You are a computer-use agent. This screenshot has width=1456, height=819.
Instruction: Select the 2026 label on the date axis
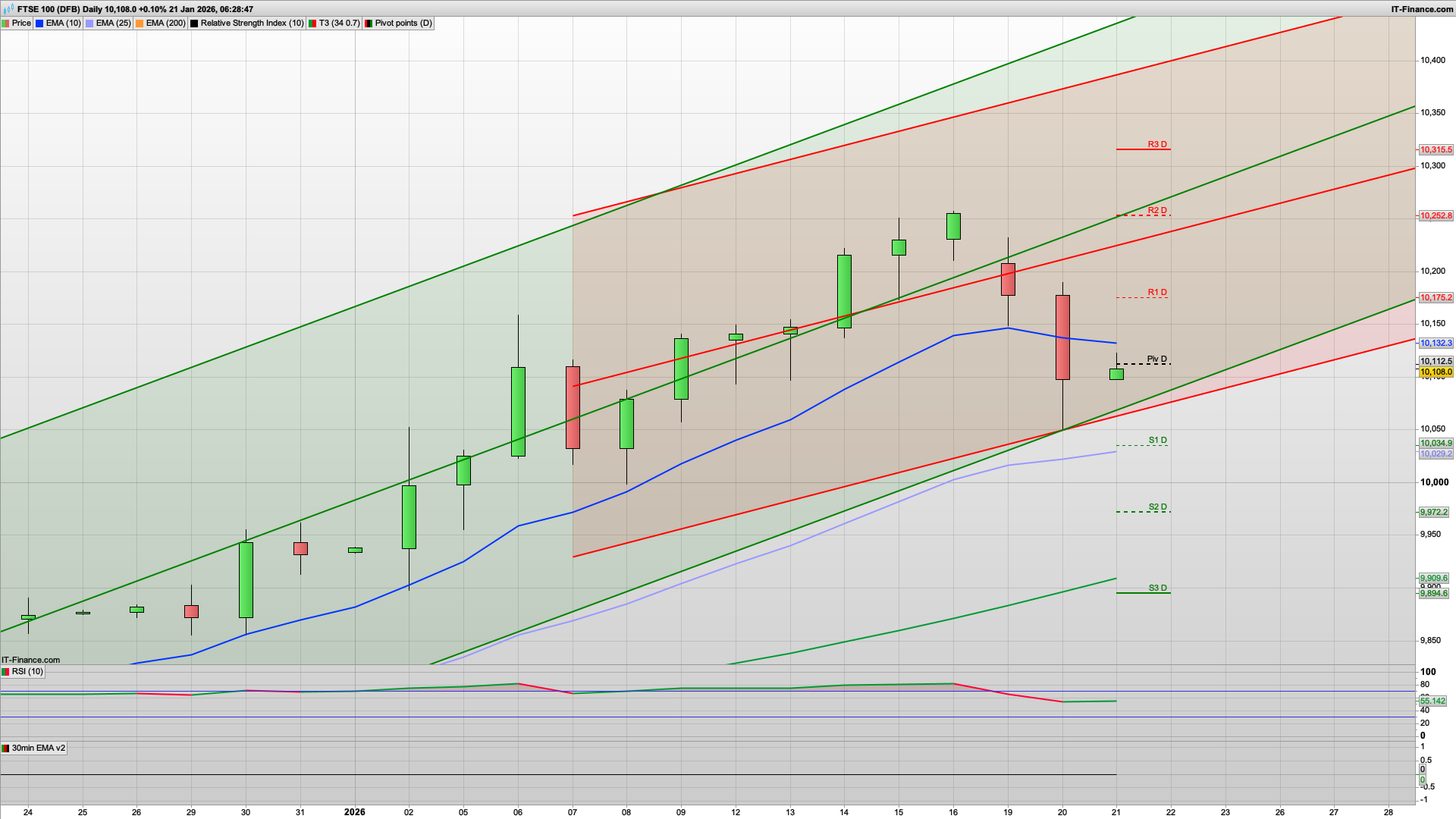click(x=354, y=812)
